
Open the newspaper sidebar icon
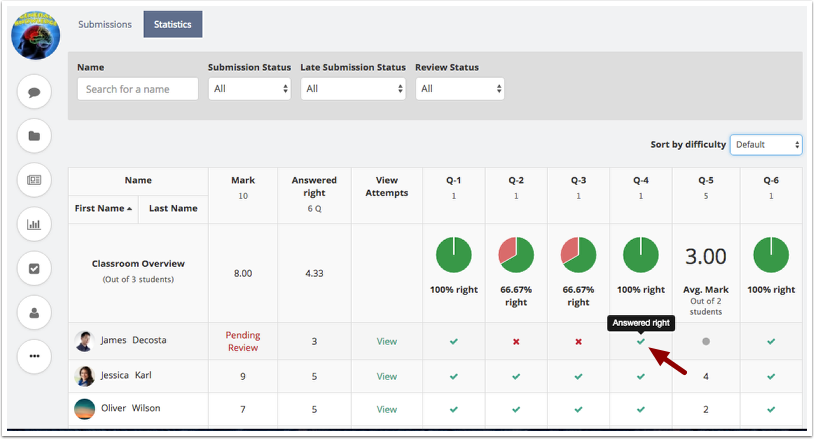34,180
